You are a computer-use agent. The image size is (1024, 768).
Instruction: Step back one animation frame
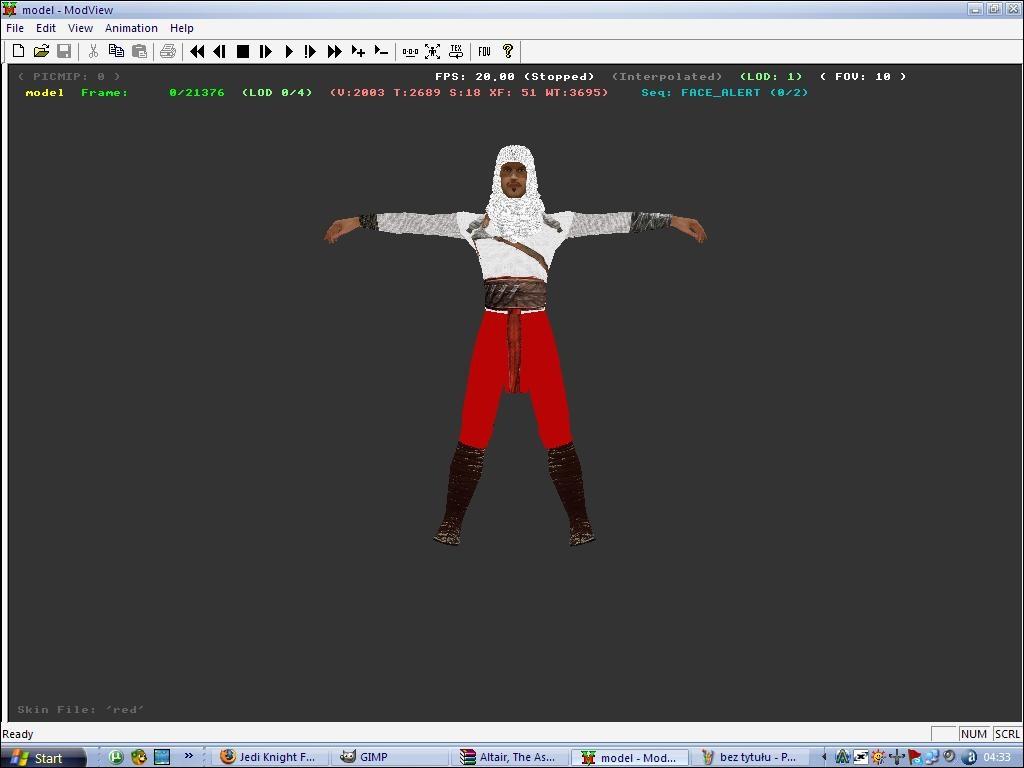coord(219,51)
